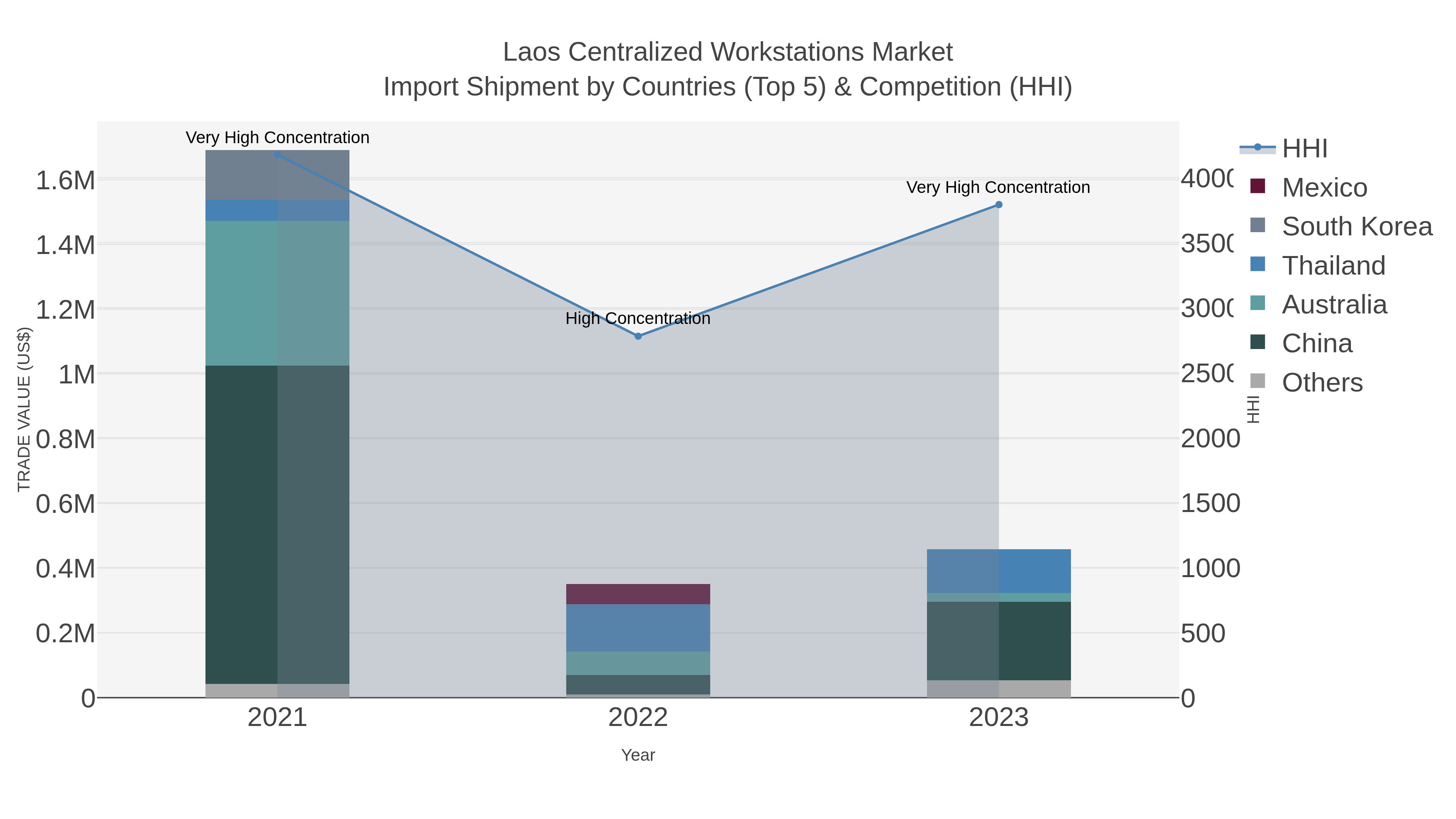The image size is (1456, 819).
Task: Click the Mexico maroon legend swatch
Action: click(x=1257, y=186)
